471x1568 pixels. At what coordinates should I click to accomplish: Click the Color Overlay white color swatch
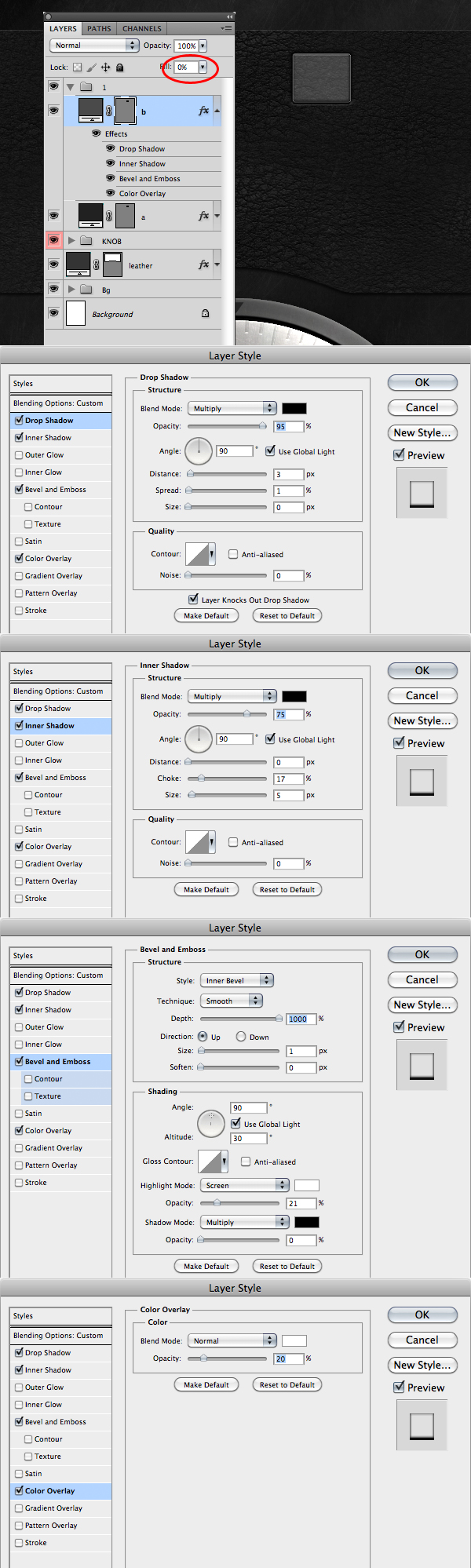point(294,1340)
